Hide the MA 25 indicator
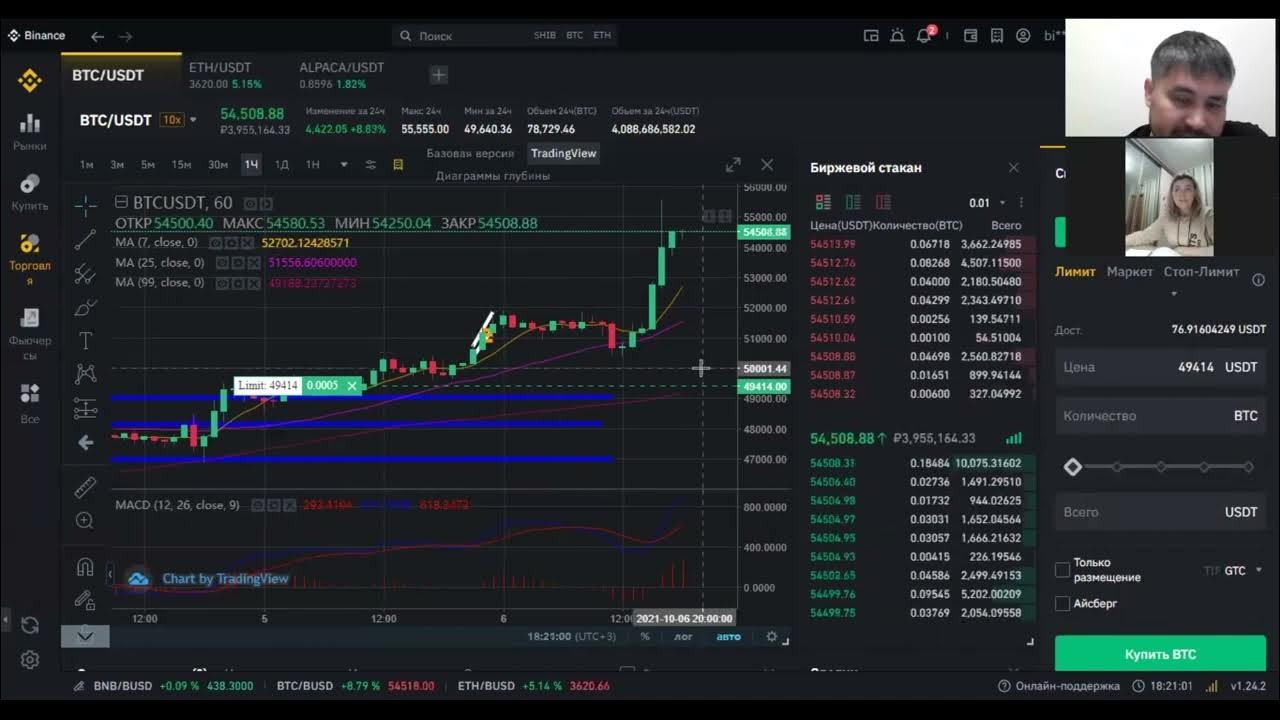Screen dimensions: 1280x720 223,263
